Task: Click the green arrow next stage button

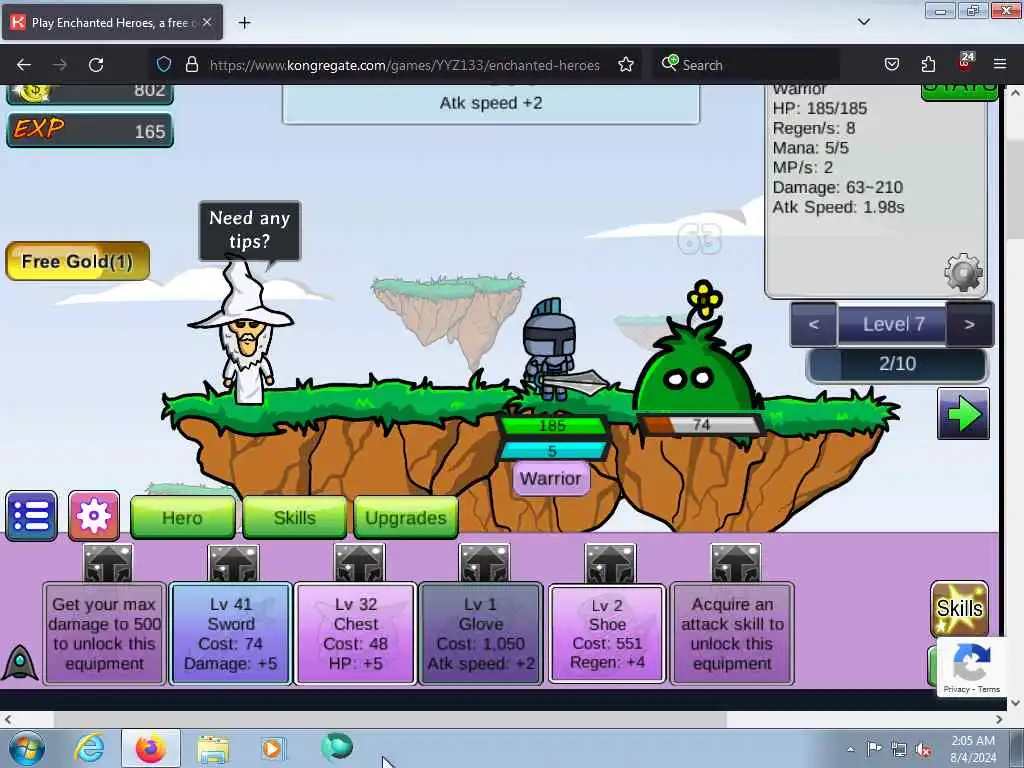Action: point(963,414)
